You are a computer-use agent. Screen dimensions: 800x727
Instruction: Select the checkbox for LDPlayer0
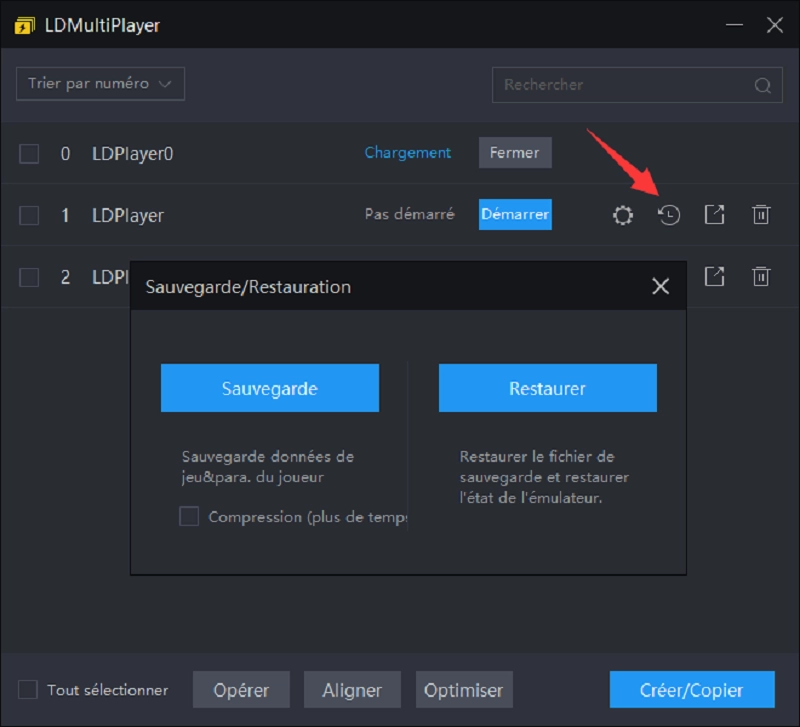click(30, 152)
